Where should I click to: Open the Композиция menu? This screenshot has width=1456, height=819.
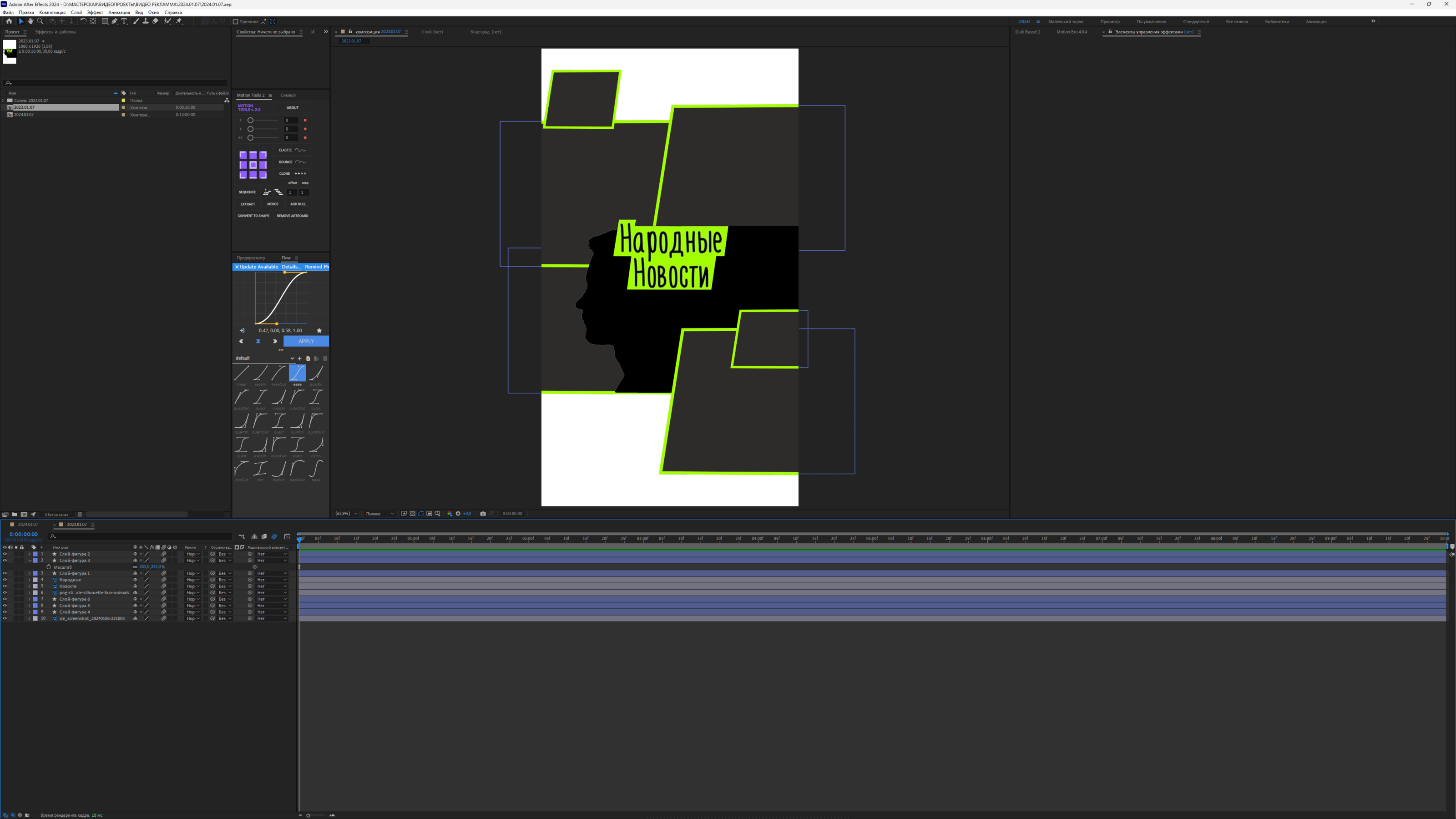(x=52, y=12)
